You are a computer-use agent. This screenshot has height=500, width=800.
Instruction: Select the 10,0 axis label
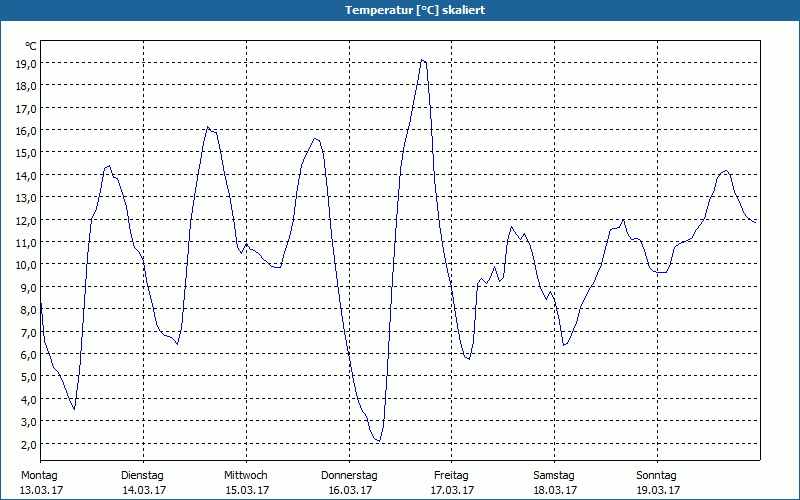(27, 264)
